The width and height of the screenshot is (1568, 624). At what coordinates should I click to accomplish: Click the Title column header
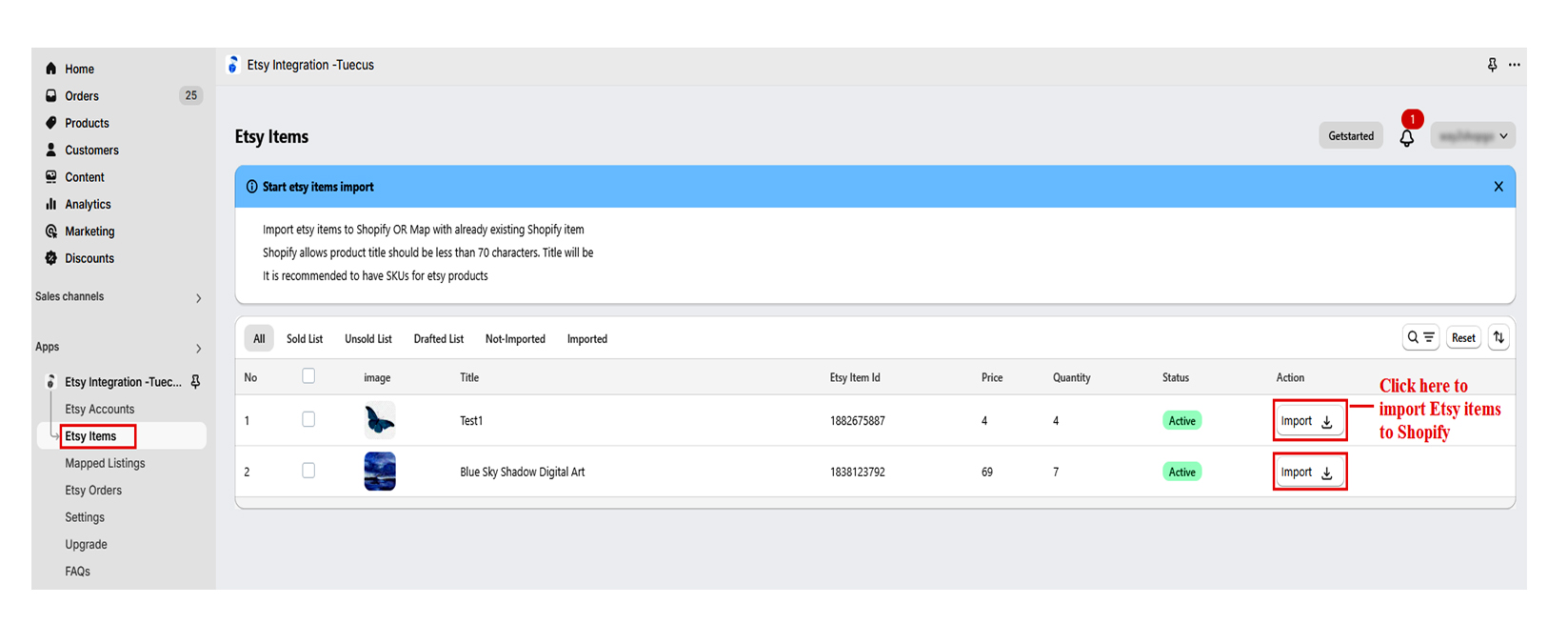(x=469, y=378)
